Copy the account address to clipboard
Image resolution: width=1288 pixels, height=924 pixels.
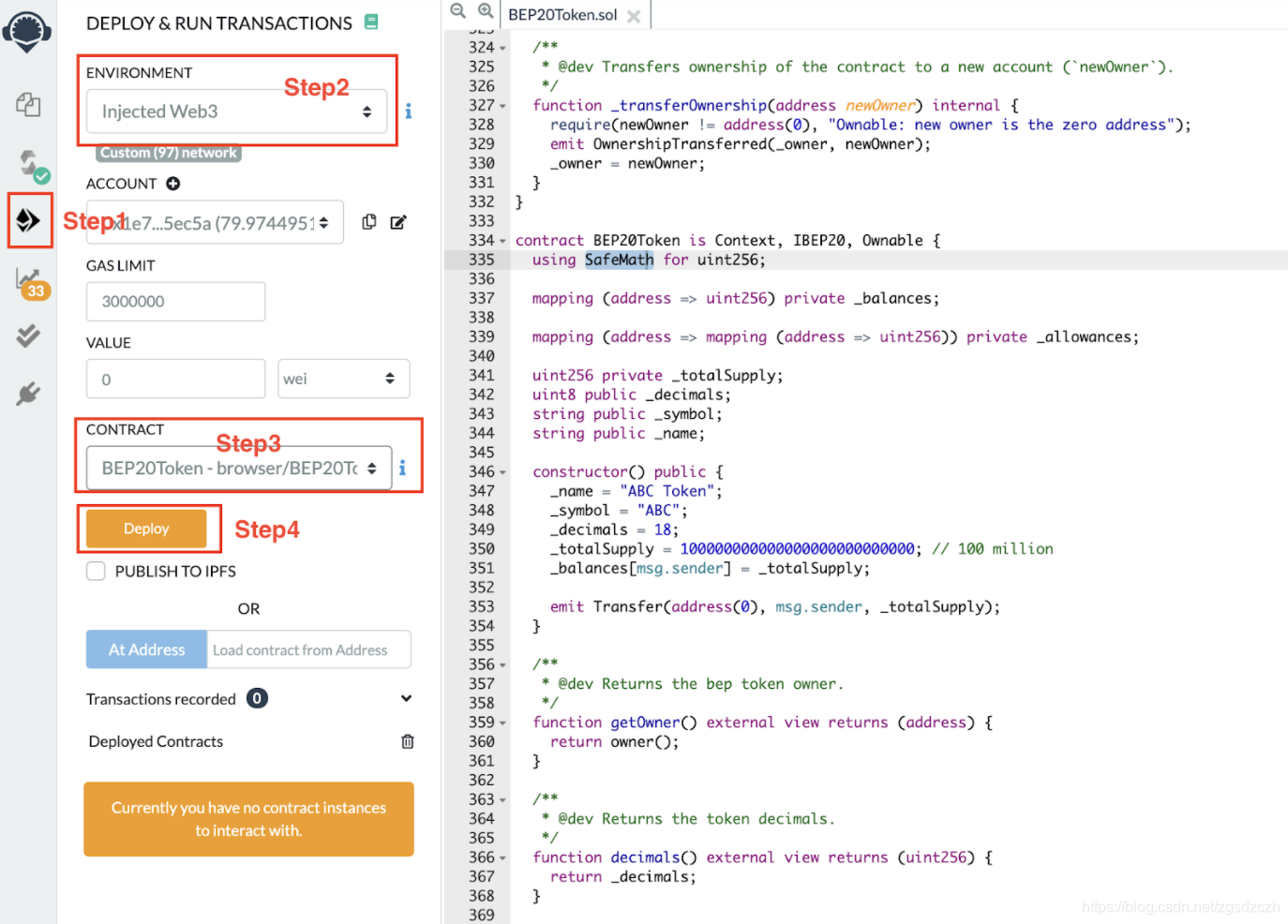369,222
